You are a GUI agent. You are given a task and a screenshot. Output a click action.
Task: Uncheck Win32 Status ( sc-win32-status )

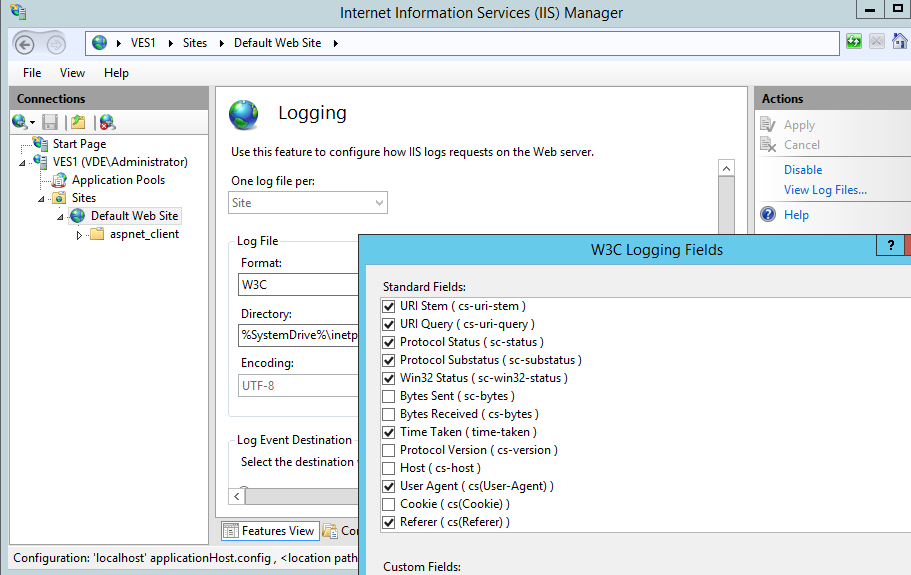point(389,378)
